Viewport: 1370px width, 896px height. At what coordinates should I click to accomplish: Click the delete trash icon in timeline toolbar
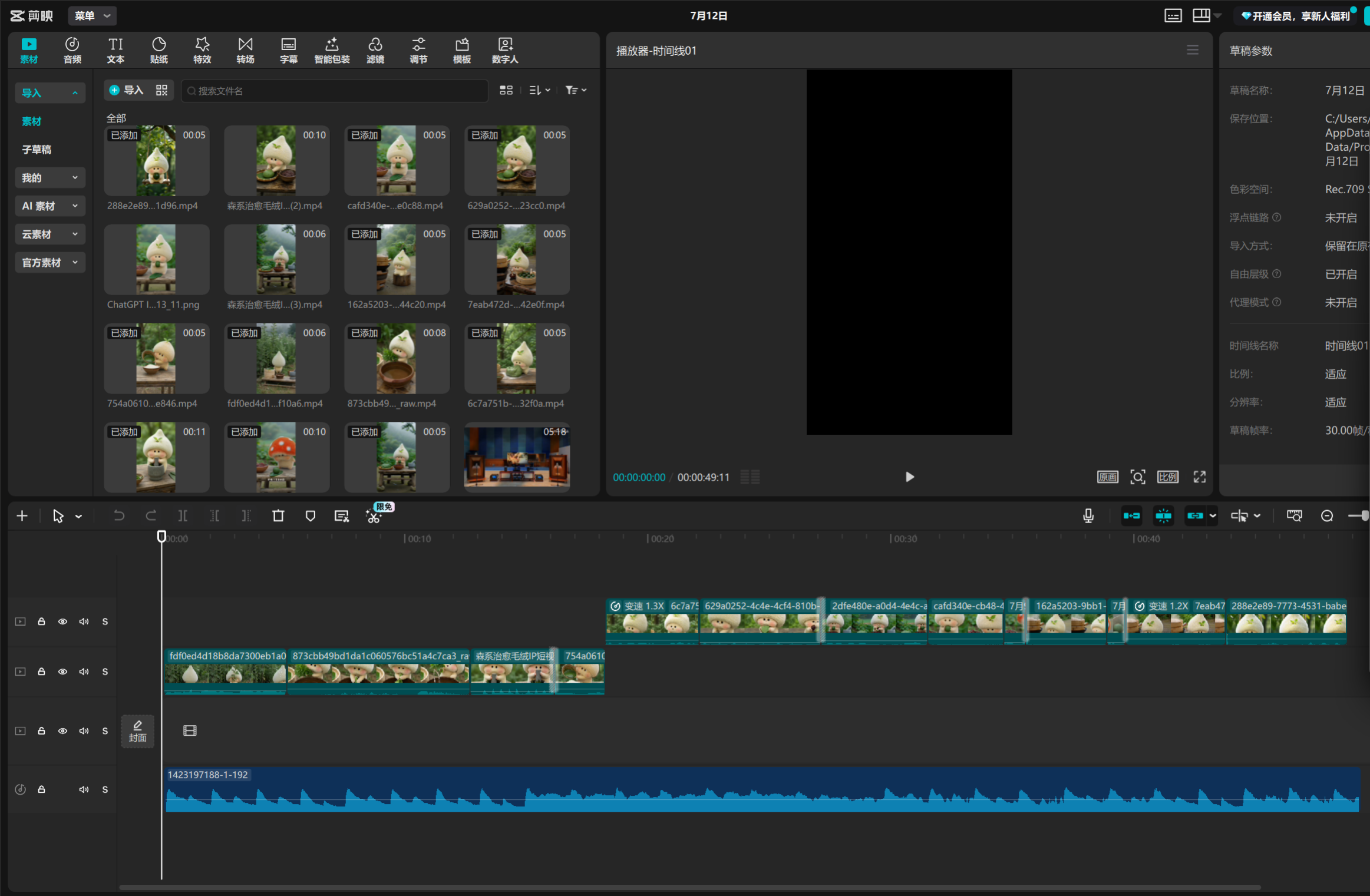coord(278,516)
